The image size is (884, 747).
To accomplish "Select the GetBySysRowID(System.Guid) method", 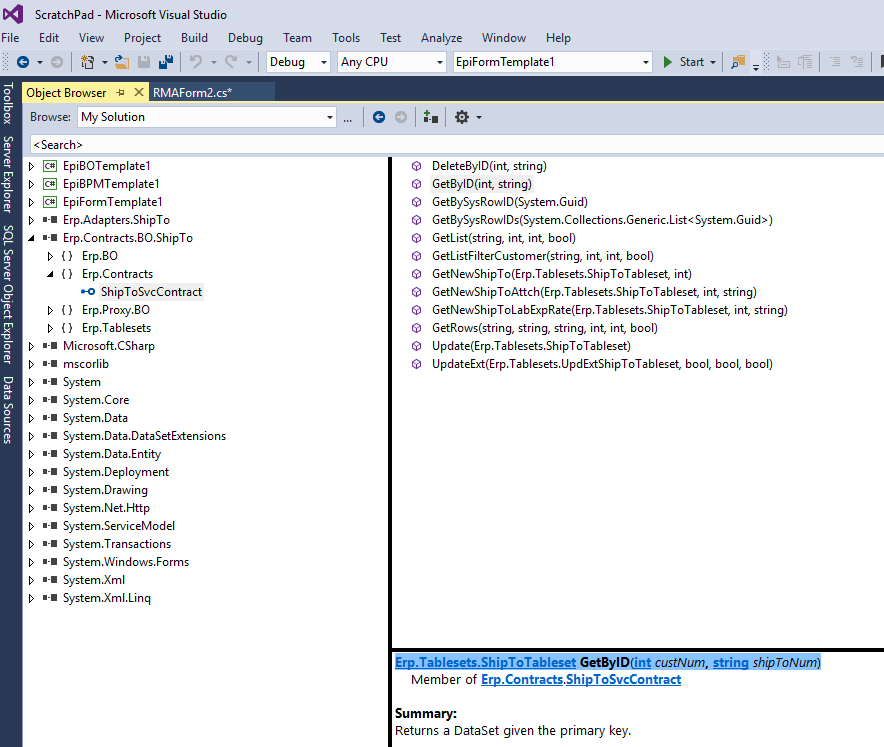I will coord(510,202).
